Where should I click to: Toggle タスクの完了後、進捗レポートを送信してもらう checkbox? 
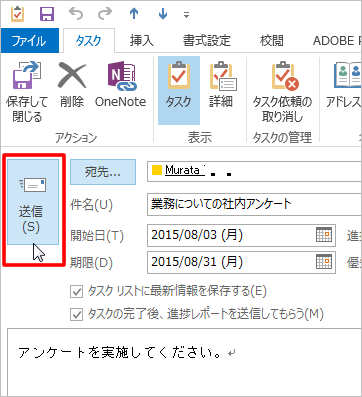tap(77, 315)
